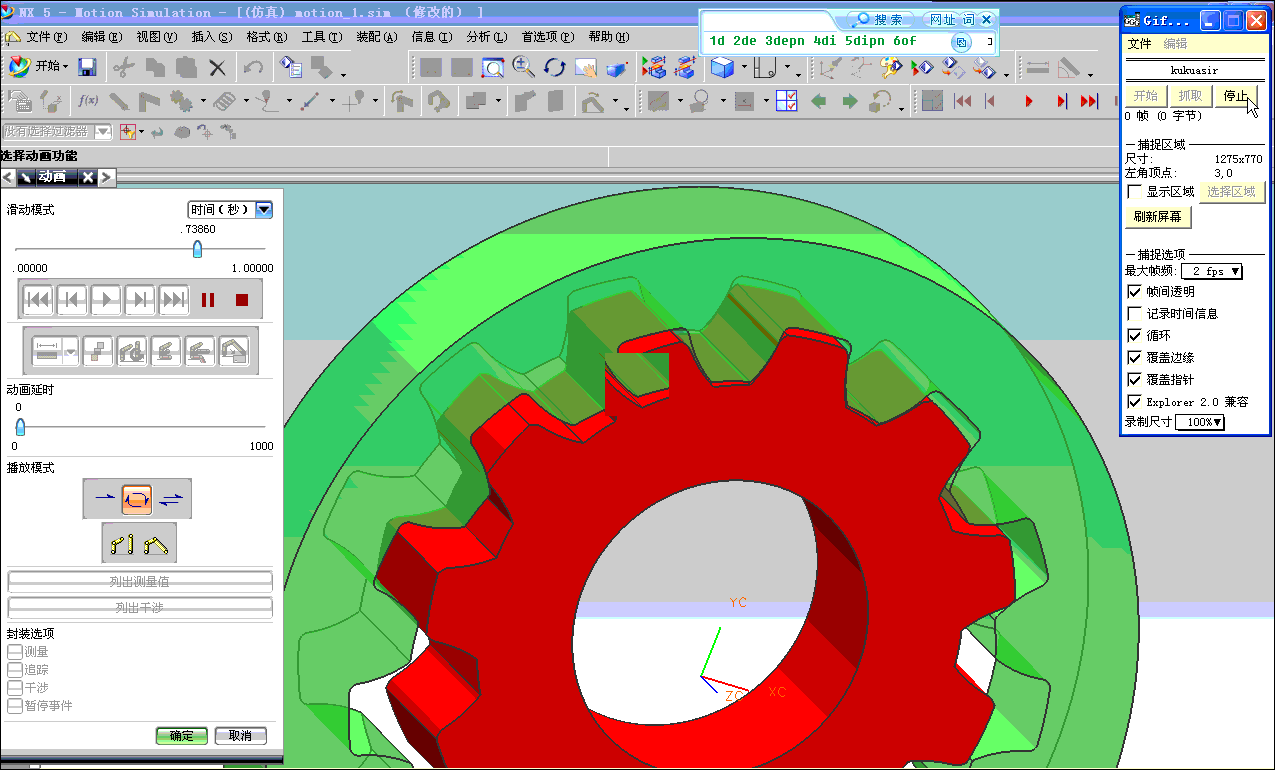
Task: Step one frame forward in animation panel
Action: (140, 299)
